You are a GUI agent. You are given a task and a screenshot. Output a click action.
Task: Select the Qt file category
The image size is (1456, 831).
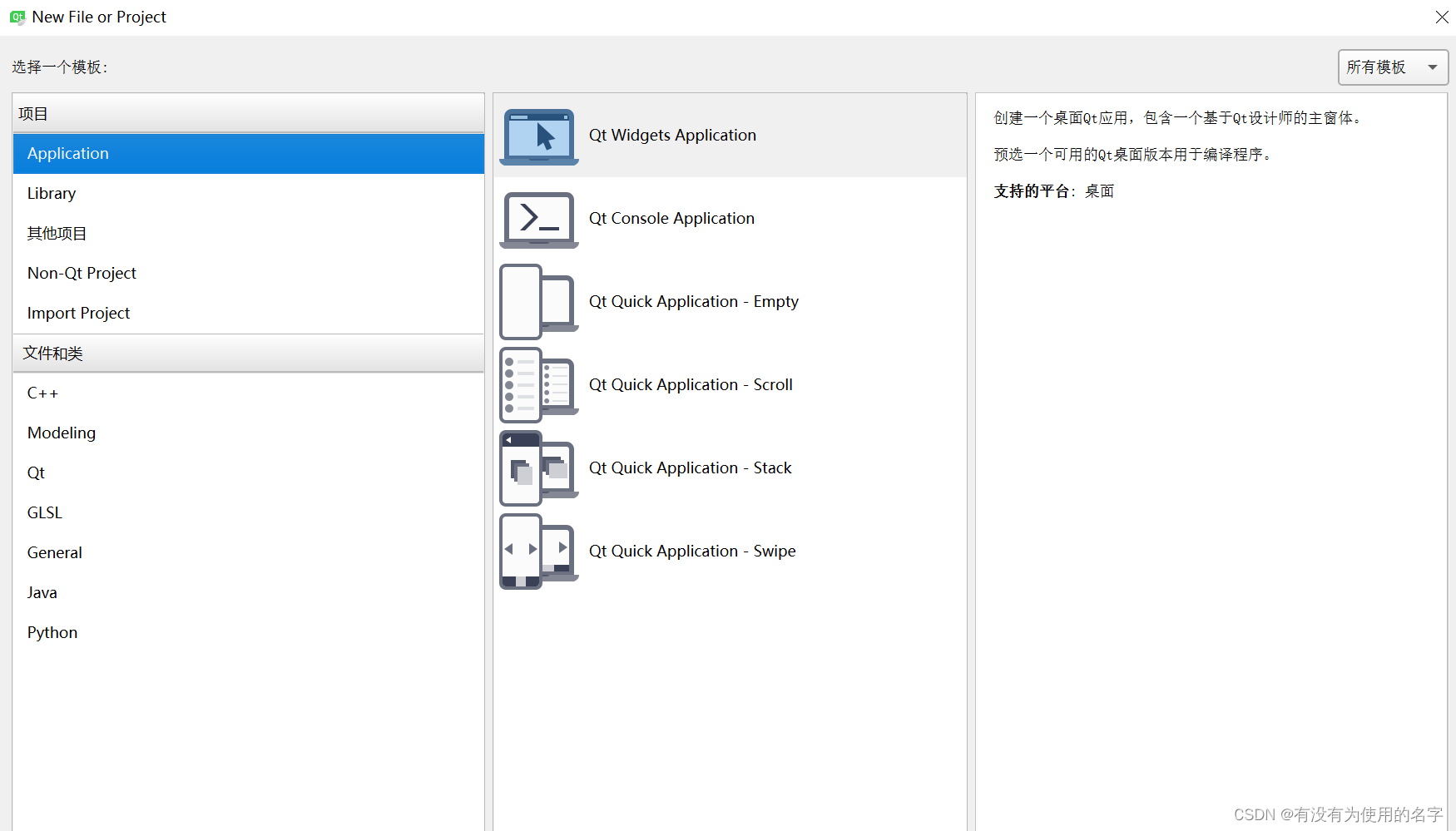coord(249,473)
